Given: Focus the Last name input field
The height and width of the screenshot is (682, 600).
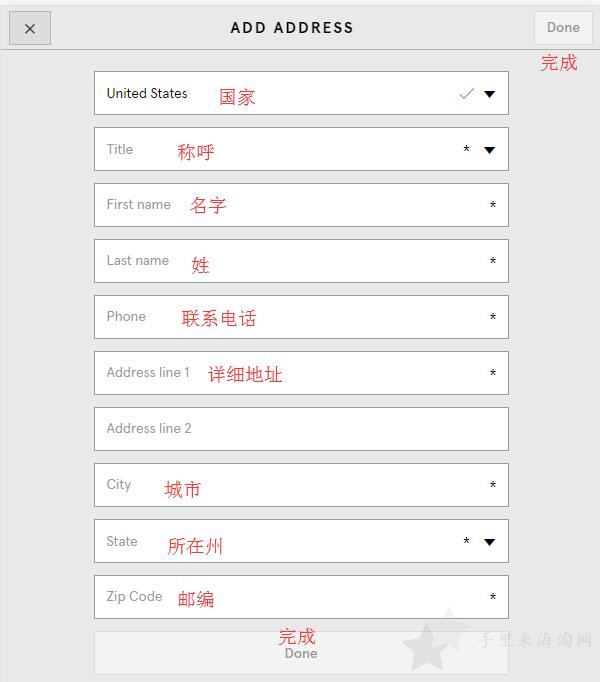Looking at the screenshot, I should tap(301, 261).
